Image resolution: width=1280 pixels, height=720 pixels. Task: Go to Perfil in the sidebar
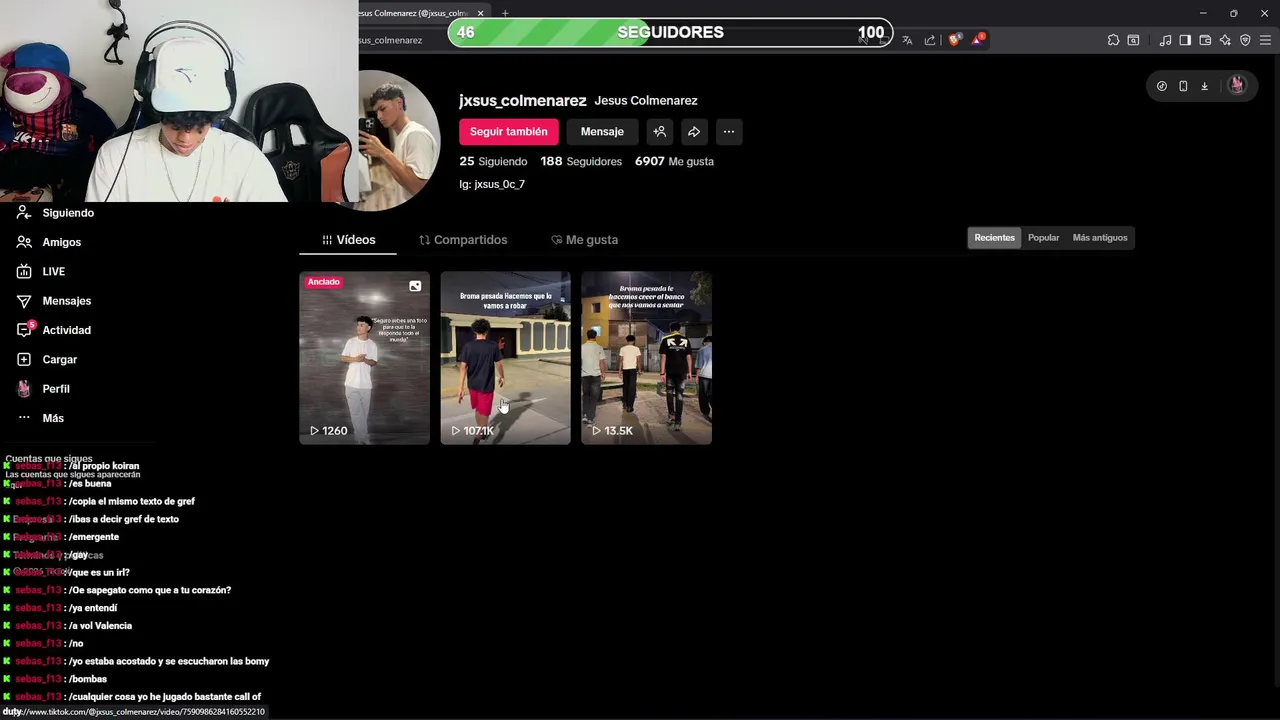(43, 389)
